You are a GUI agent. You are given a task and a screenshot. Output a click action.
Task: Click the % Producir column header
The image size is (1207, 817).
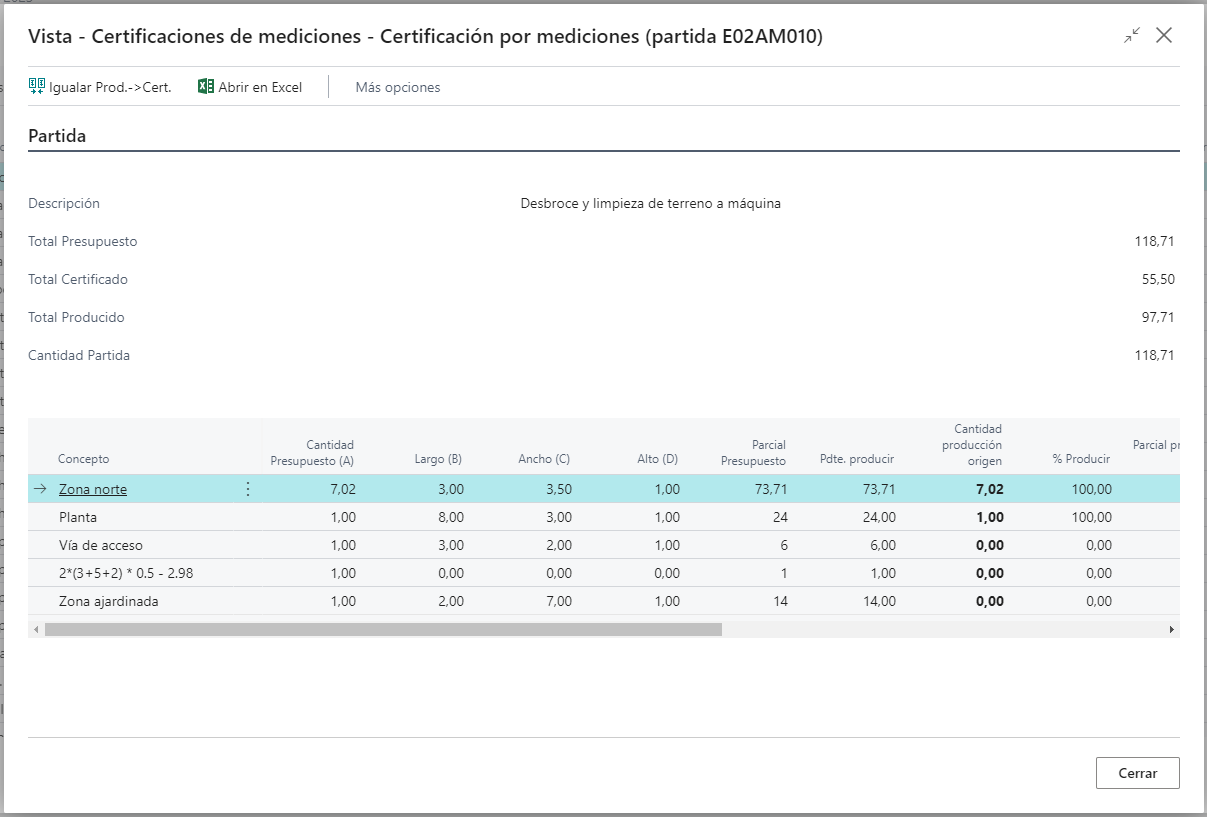pos(1081,459)
